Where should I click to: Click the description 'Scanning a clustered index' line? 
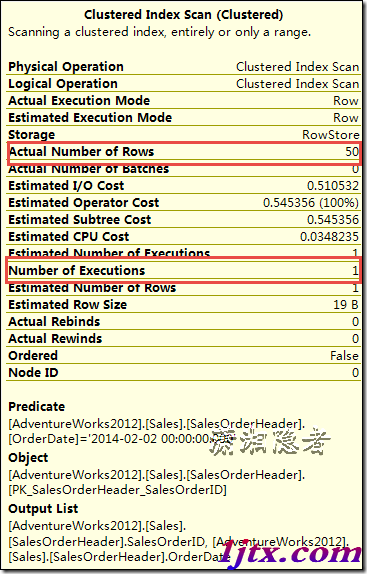point(159,32)
